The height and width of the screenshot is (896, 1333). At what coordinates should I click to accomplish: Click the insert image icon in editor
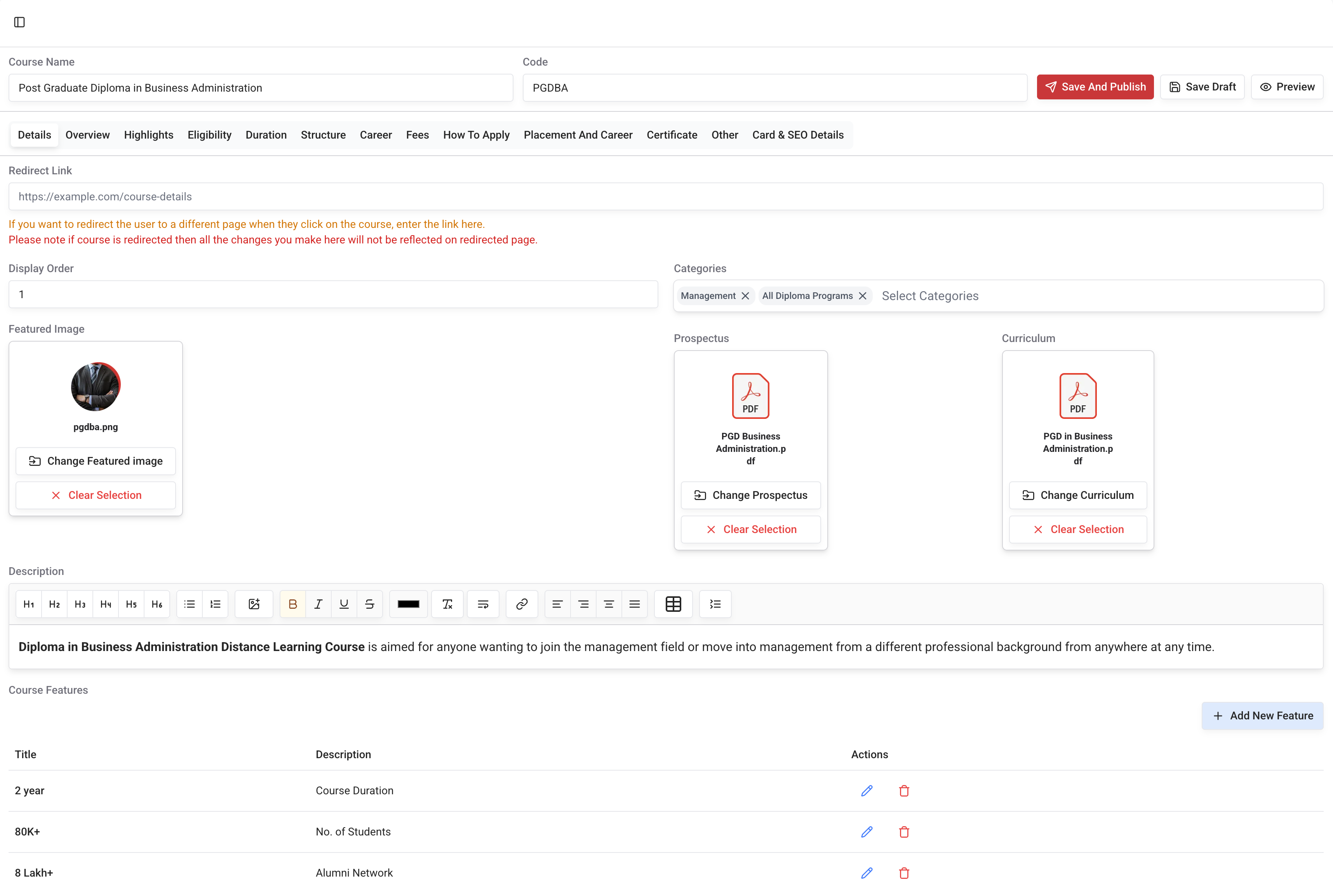pos(254,604)
